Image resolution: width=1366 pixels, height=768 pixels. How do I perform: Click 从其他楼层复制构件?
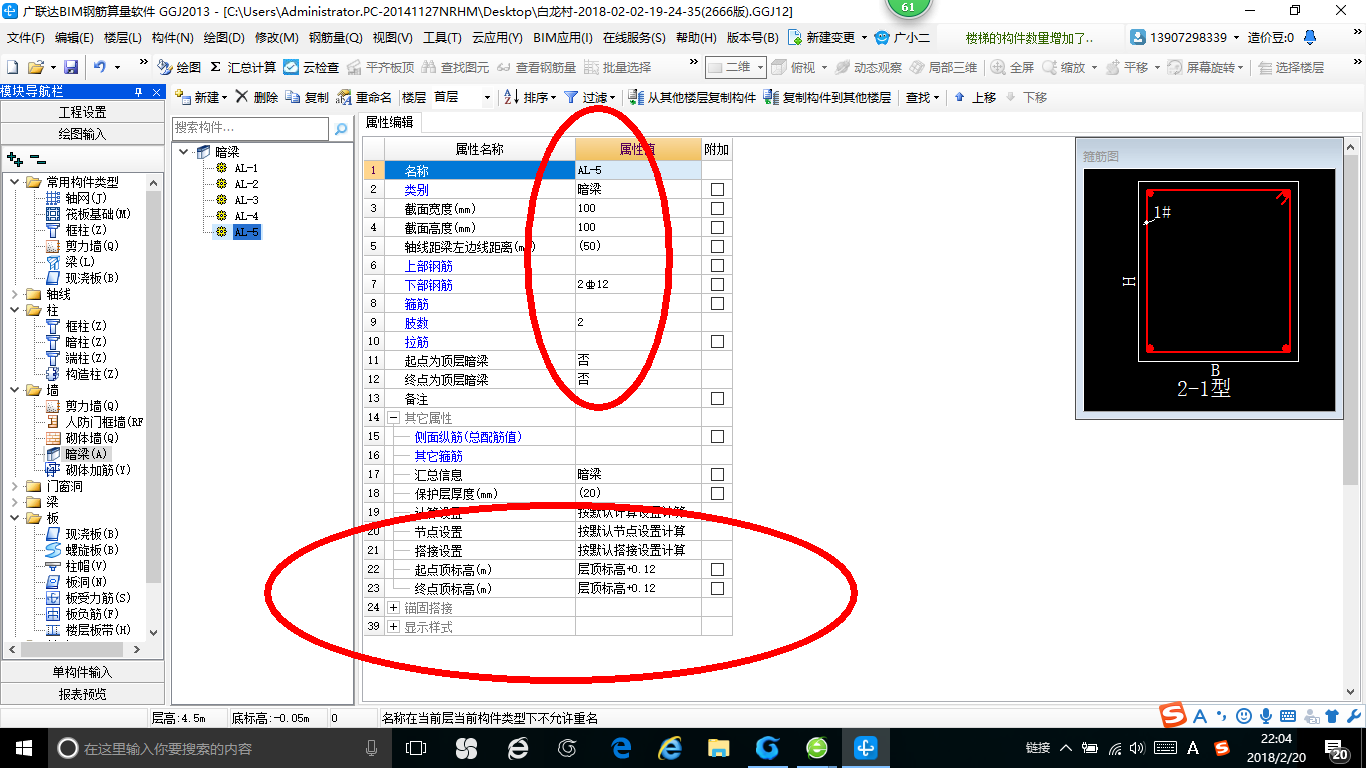[x=692, y=97]
